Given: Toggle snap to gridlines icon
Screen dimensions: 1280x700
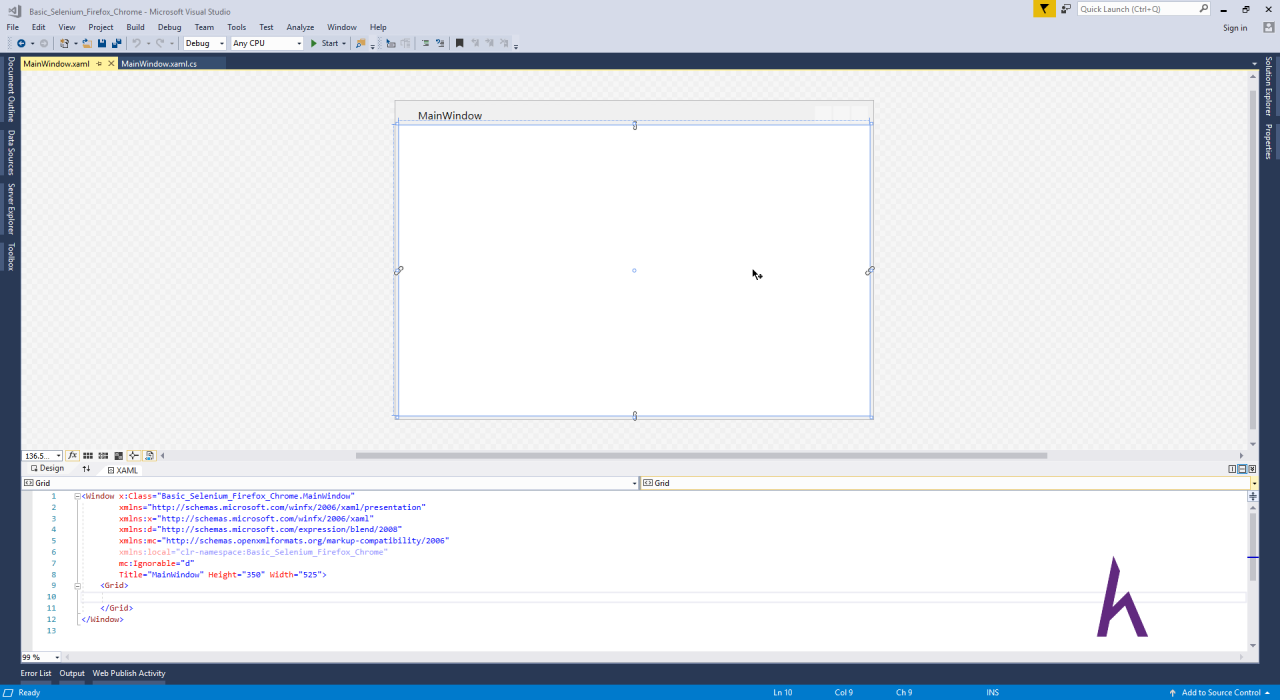Looking at the screenshot, I should click(x=103, y=455).
